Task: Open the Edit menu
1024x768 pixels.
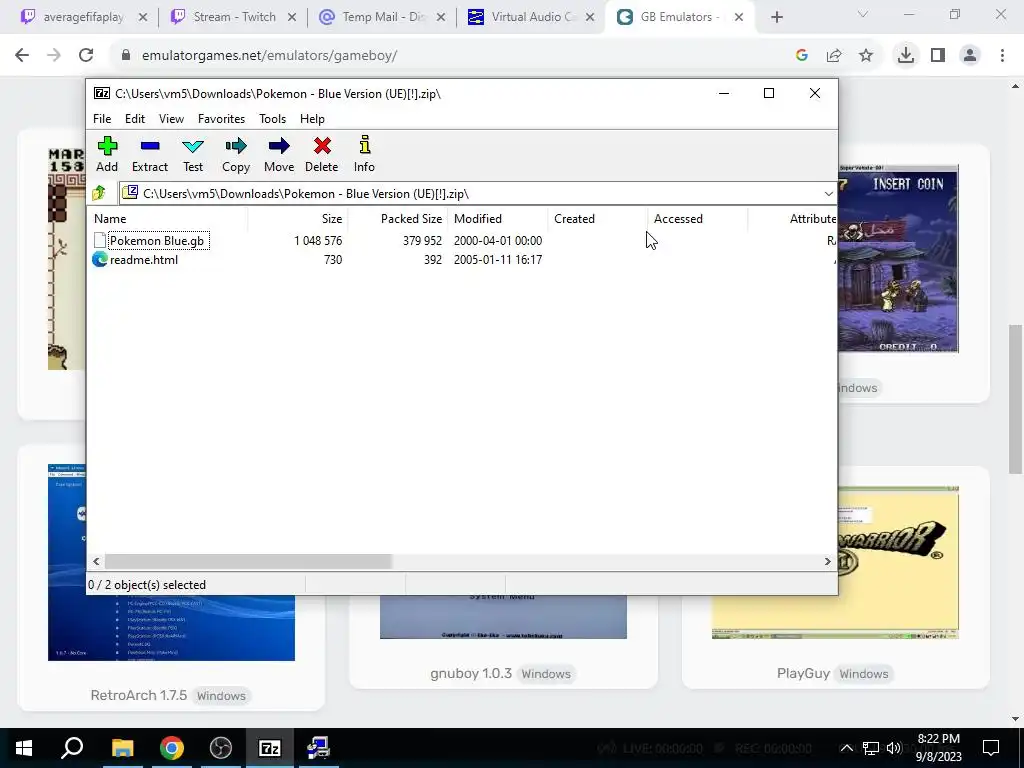Action: [135, 119]
